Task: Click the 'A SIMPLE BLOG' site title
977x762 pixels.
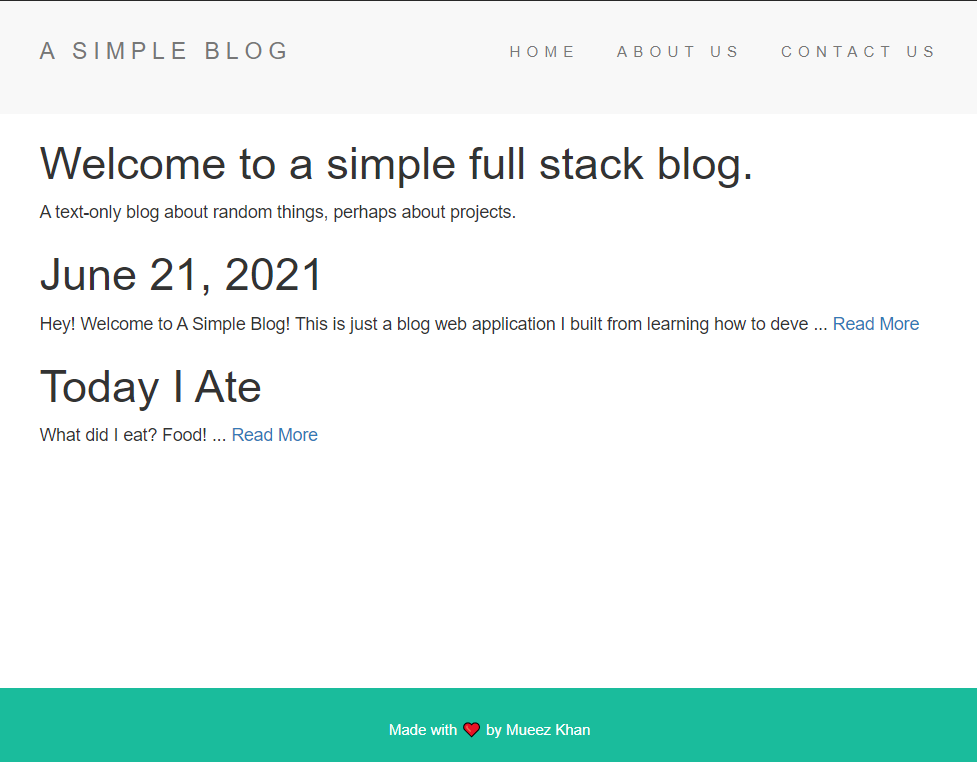Action: [x=163, y=50]
